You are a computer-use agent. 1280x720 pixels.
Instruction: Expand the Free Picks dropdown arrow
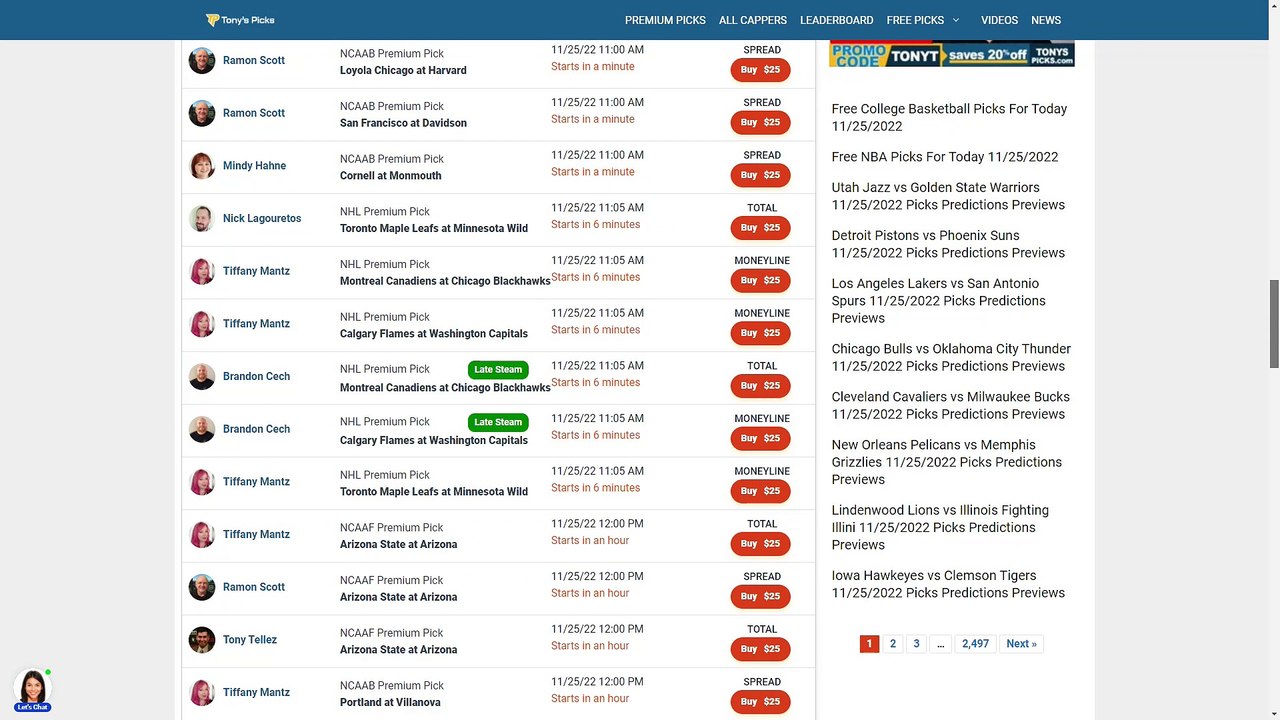pos(955,20)
